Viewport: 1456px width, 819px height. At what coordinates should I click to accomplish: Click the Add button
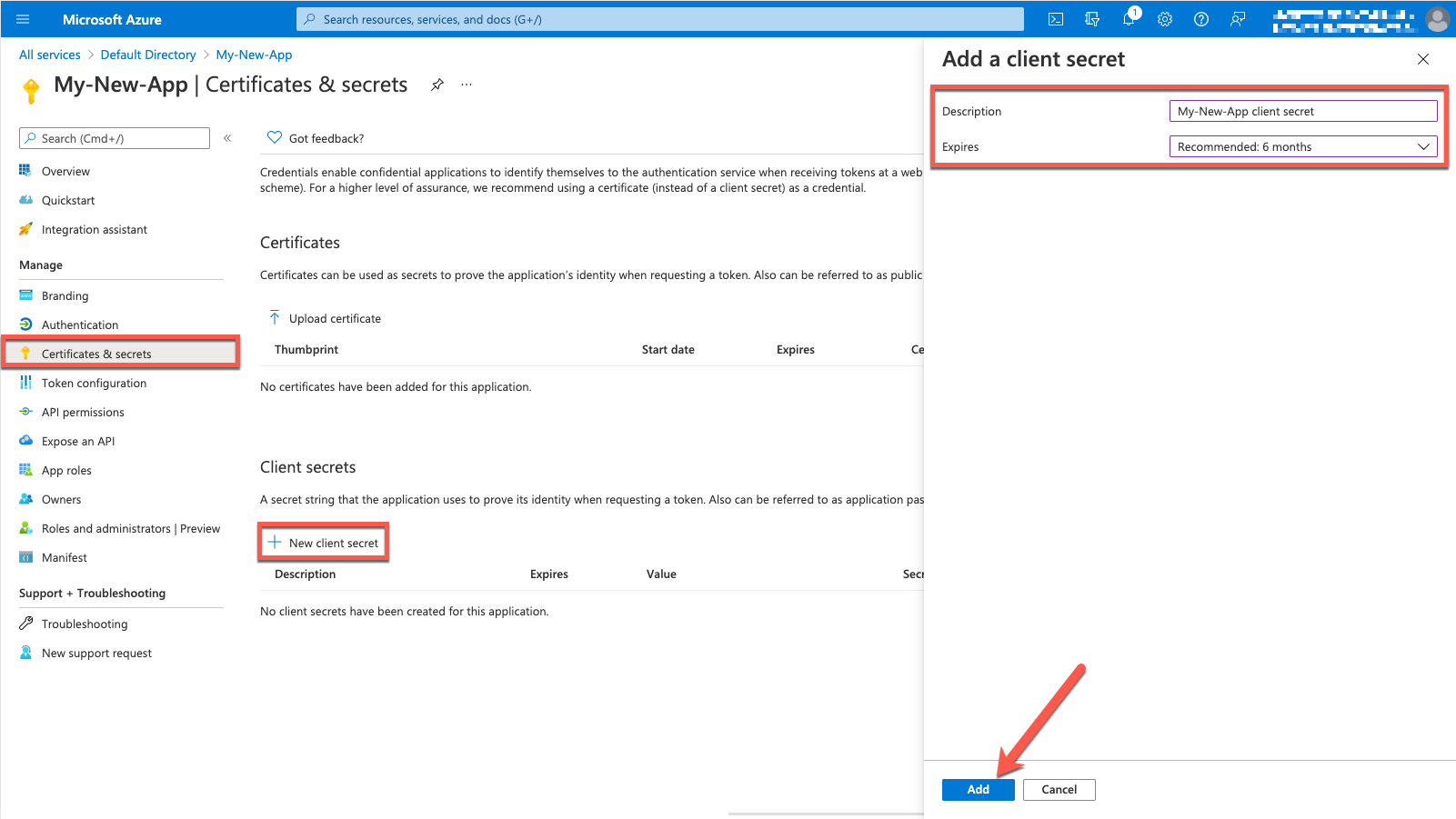(979, 790)
